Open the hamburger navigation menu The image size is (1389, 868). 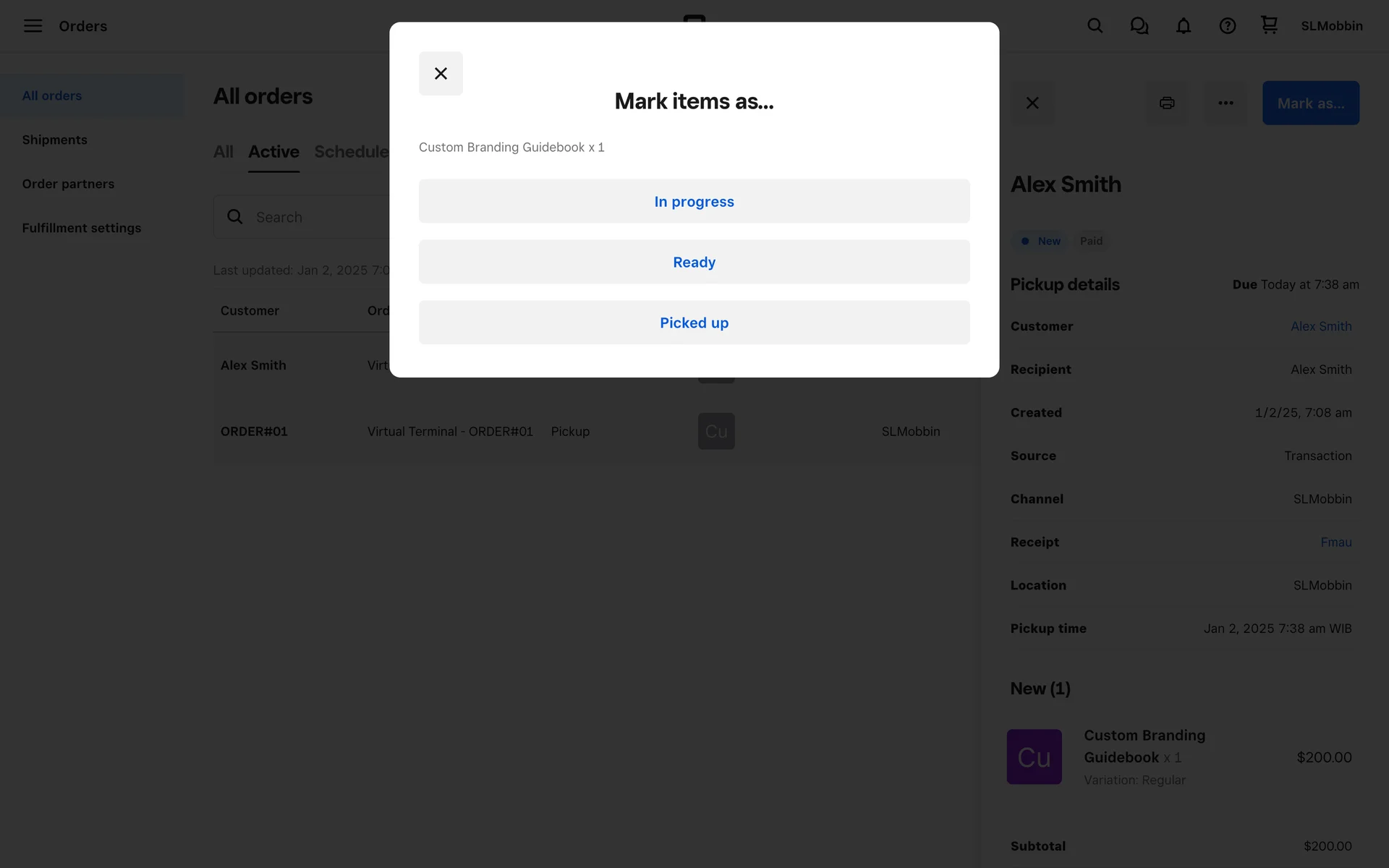[33, 26]
